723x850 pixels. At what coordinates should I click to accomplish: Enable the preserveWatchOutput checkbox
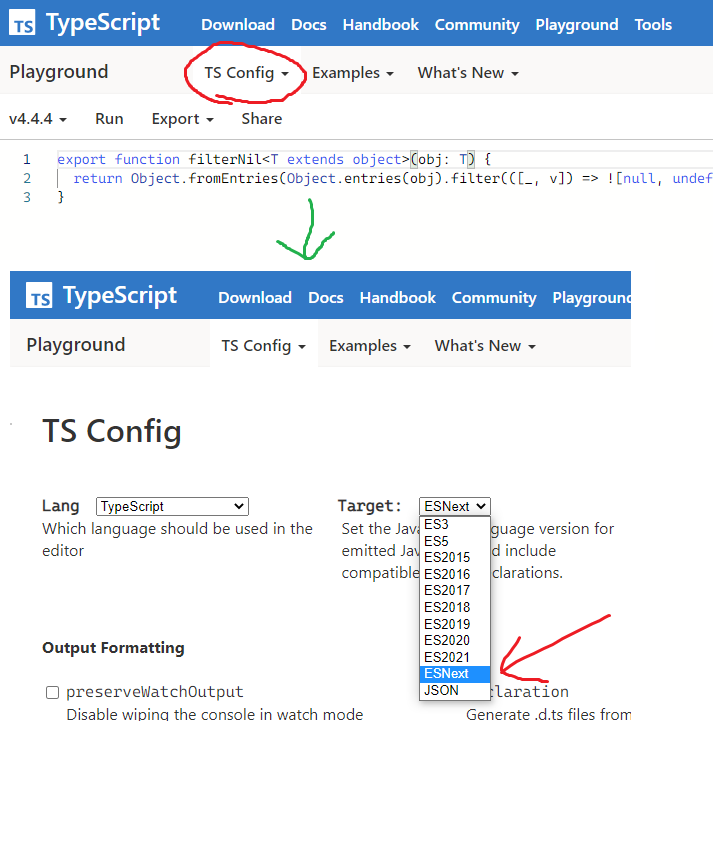[x=53, y=692]
